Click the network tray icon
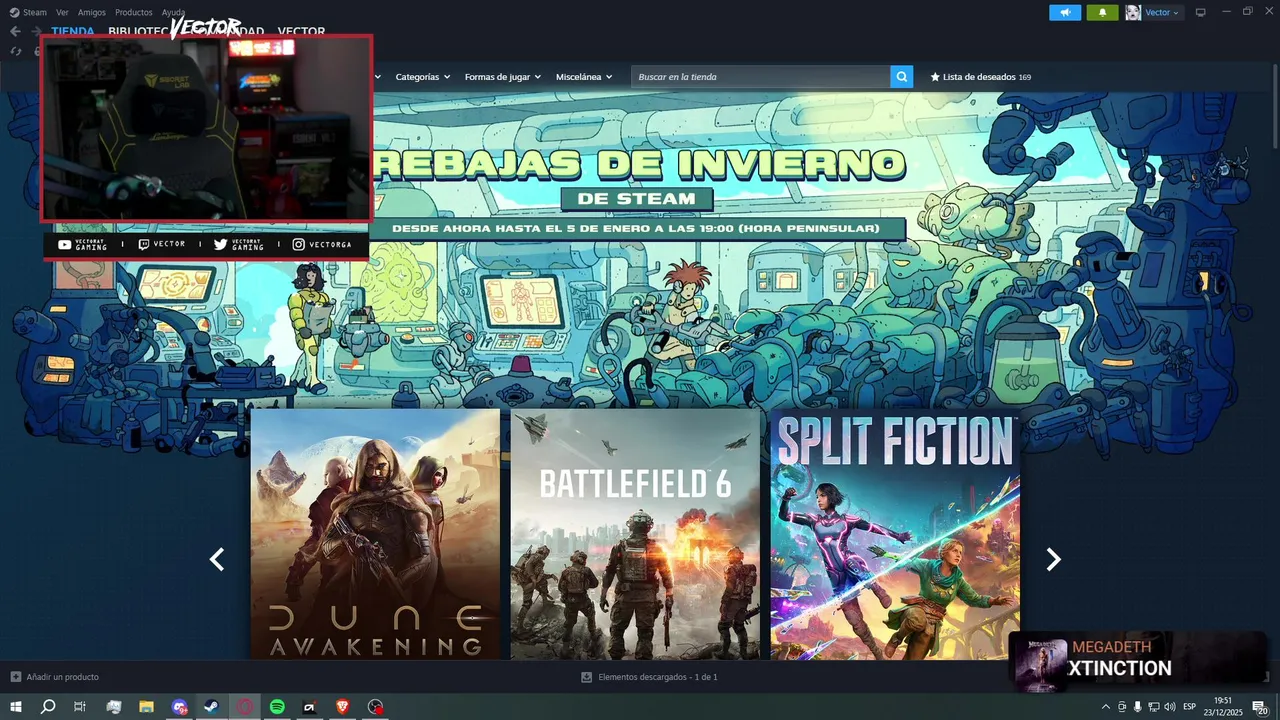Screen dimensions: 1280x720 click(x=1153, y=707)
